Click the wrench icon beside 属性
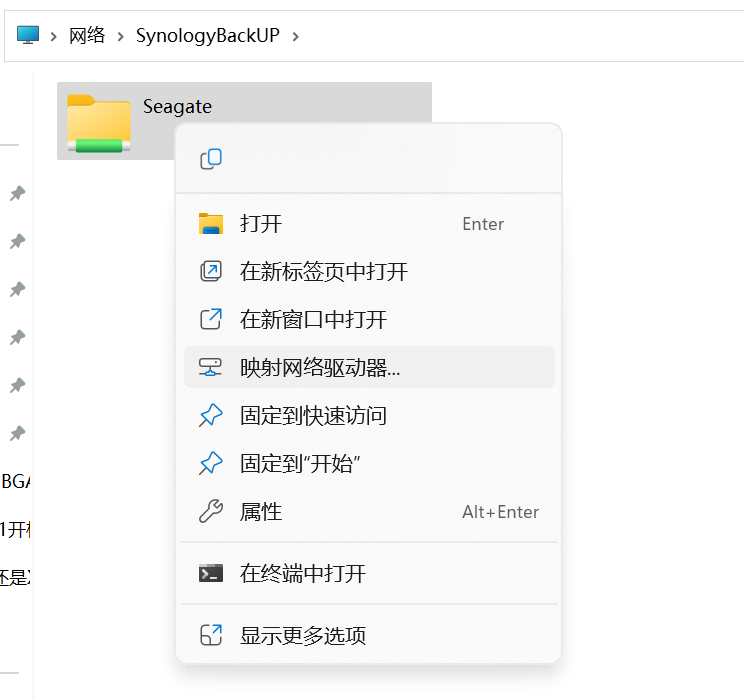 pyautogui.click(x=211, y=512)
